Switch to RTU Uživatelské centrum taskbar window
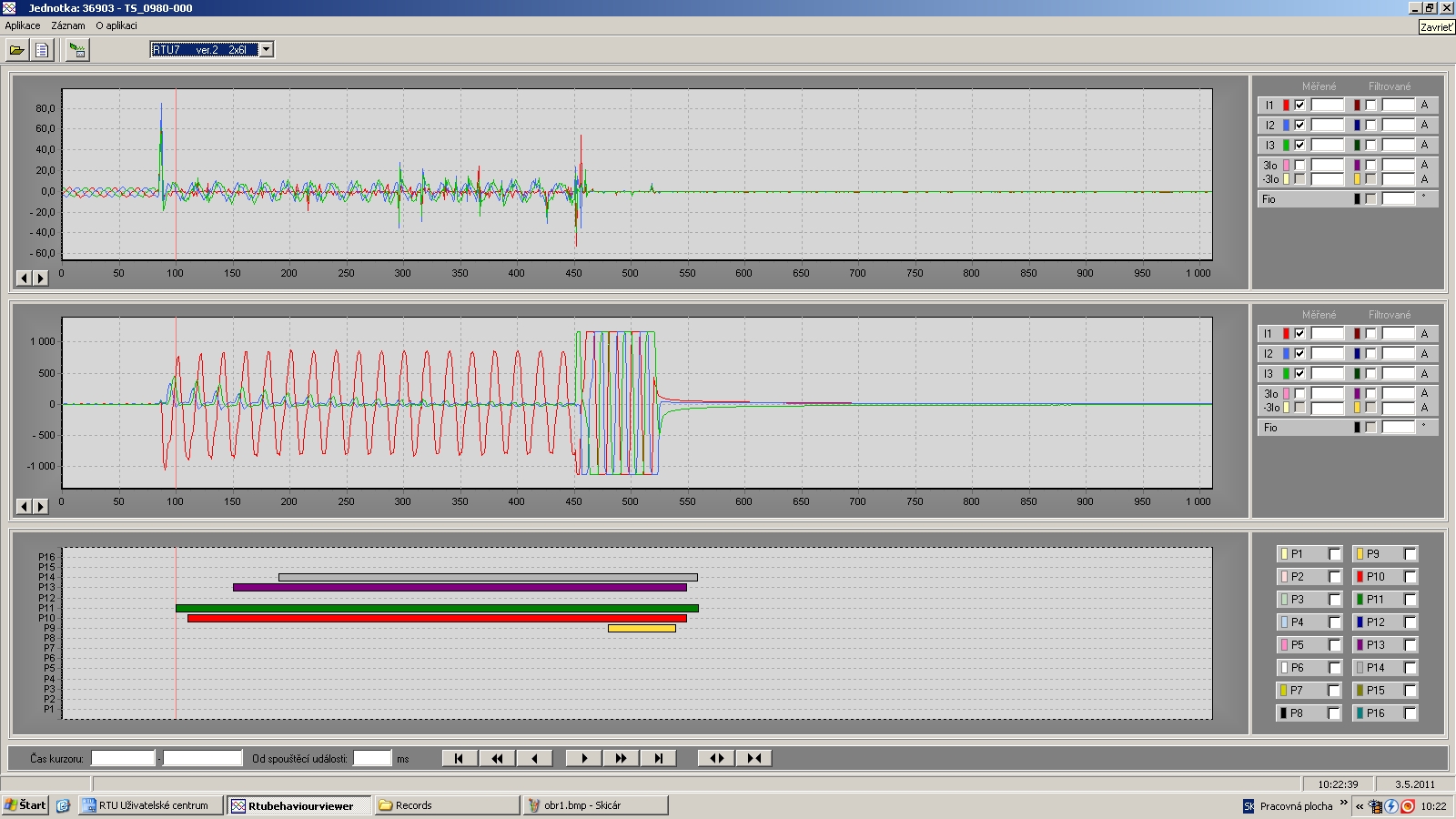The image size is (1456, 819). 151,805
